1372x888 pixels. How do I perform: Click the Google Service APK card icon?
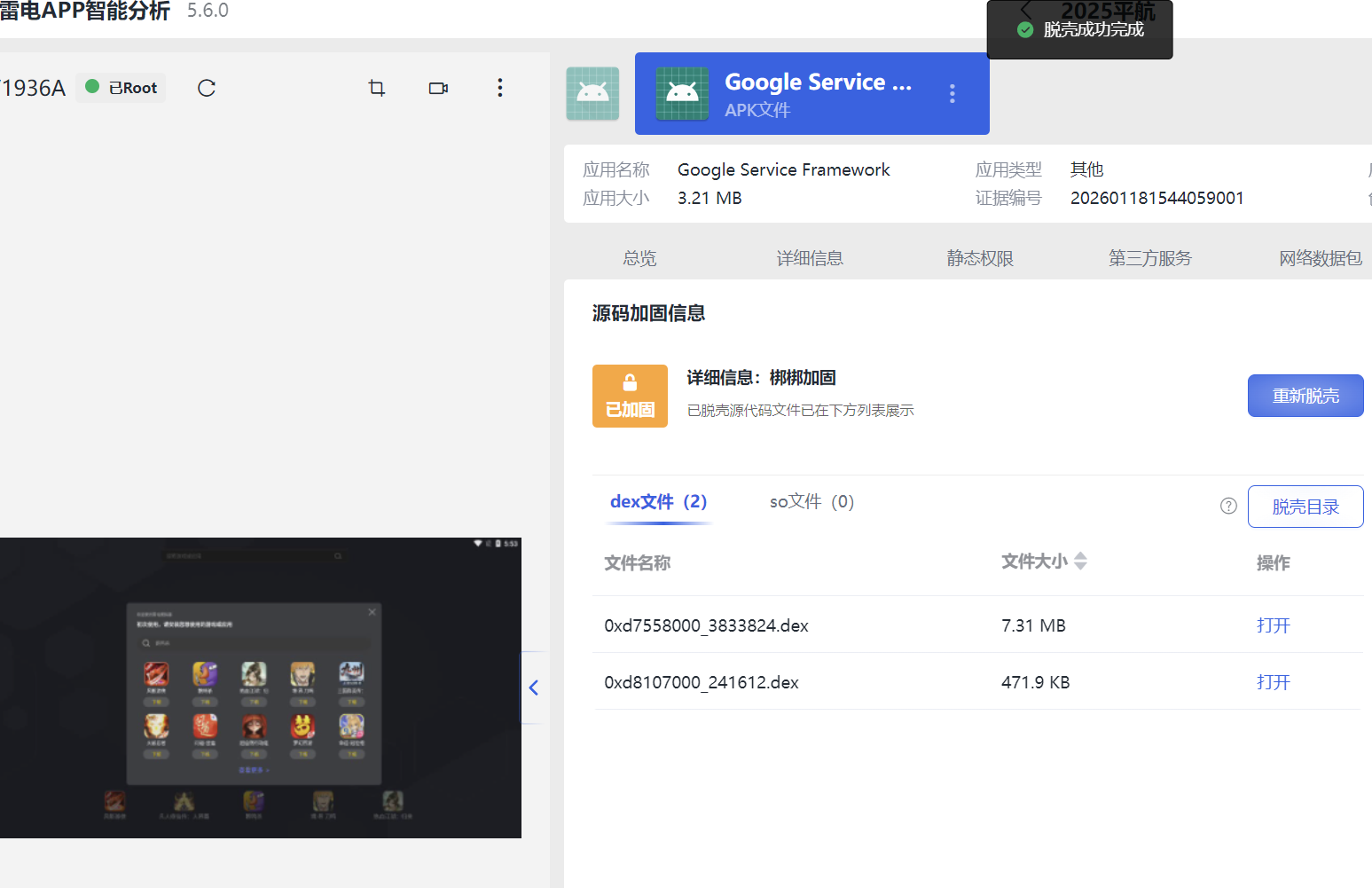tap(682, 93)
